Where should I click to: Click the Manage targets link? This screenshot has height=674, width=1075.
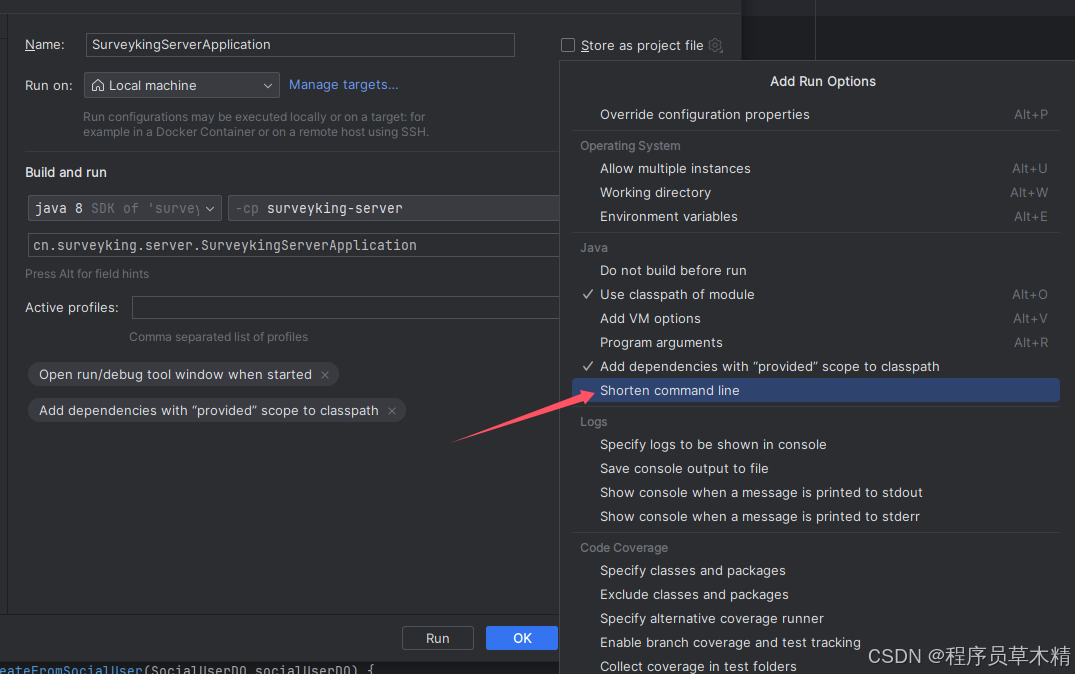(343, 85)
